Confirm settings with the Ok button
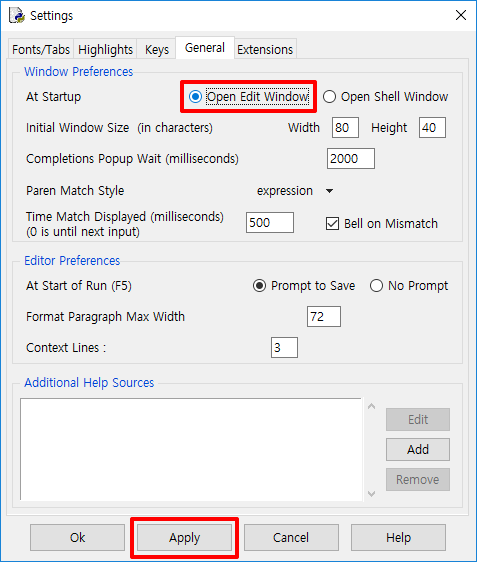The image size is (477, 562). [x=77, y=537]
